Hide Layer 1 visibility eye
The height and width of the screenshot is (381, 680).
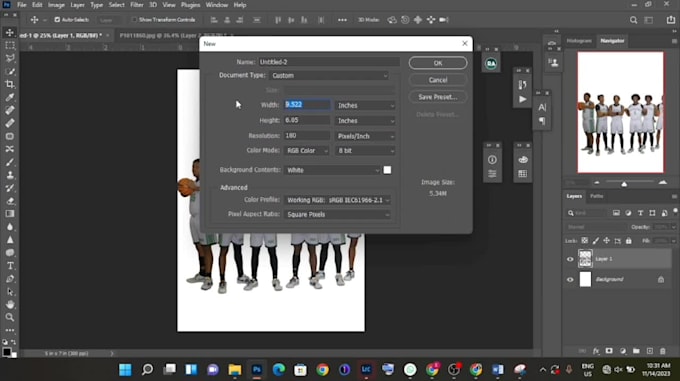coord(570,259)
